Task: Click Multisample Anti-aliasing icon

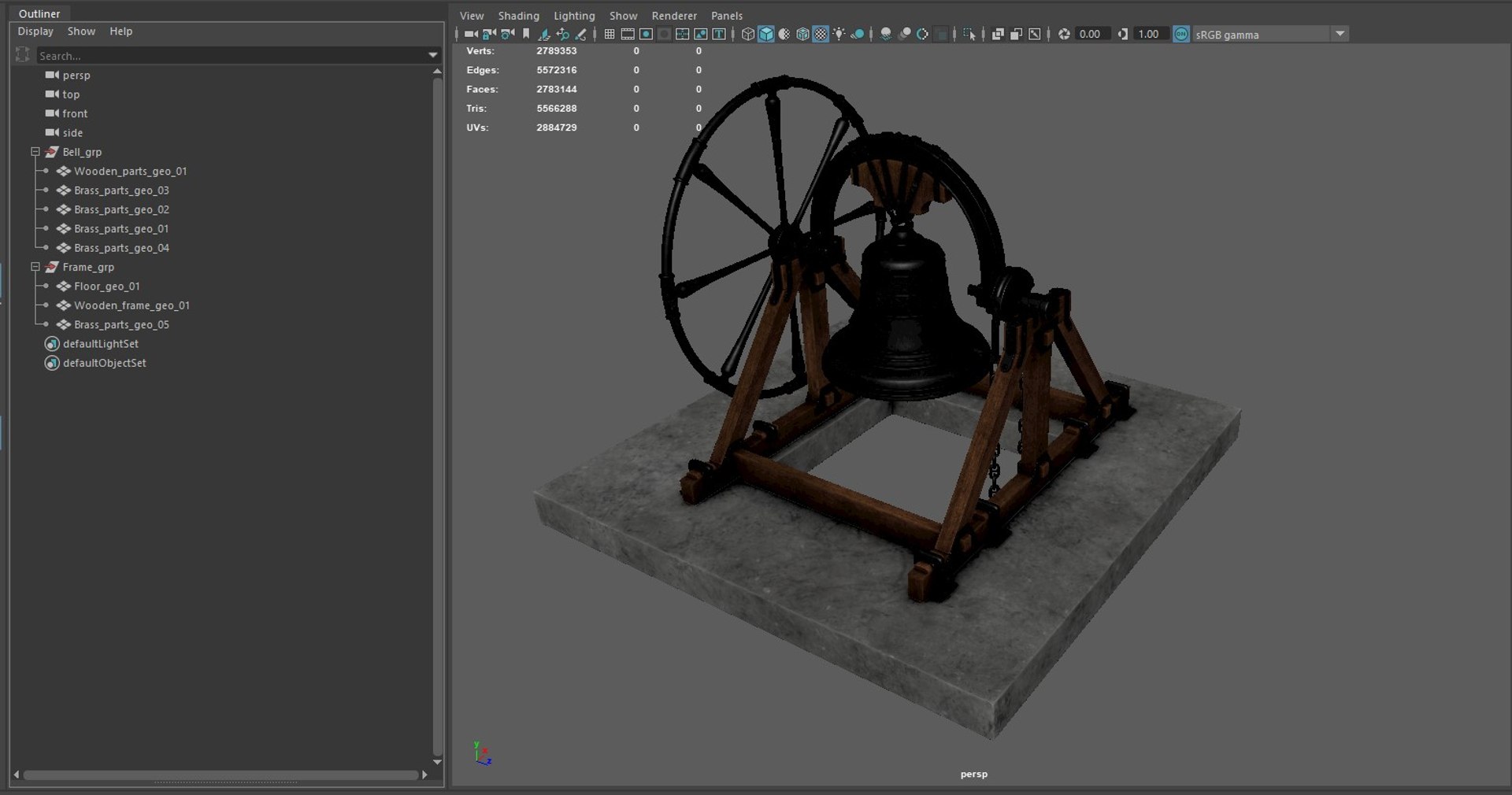Action: [923, 34]
